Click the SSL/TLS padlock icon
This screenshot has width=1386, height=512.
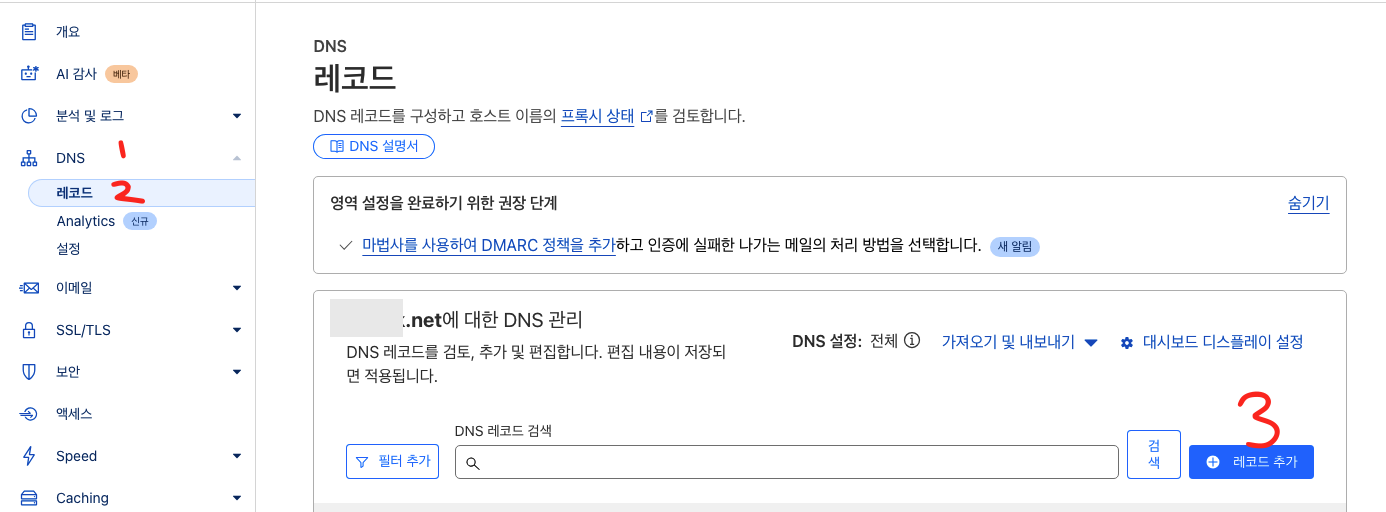tap(29, 330)
